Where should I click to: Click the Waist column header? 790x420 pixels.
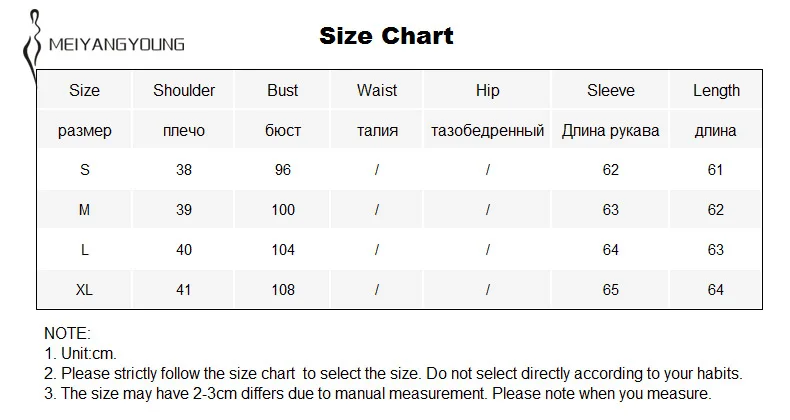[x=377, y=90]
